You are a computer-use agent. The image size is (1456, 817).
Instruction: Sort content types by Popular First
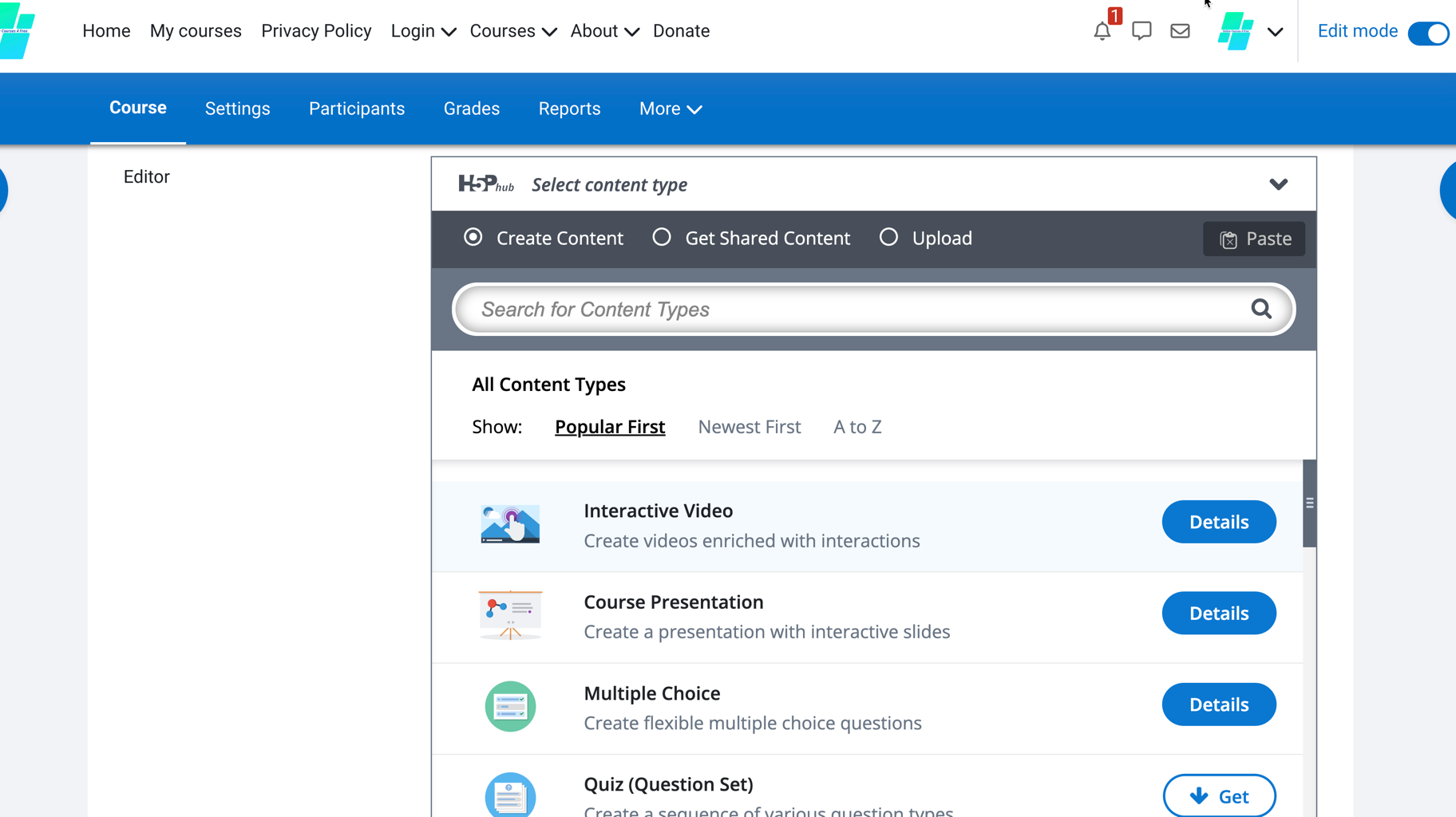(x=610, y=427)
